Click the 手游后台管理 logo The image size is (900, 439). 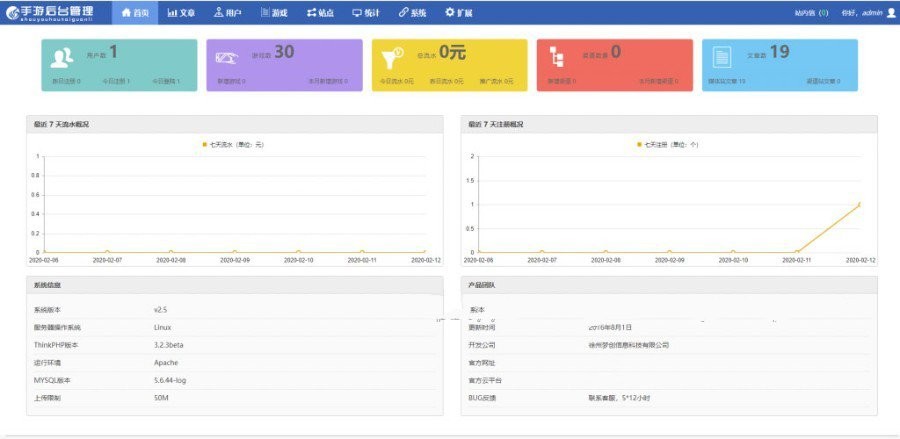pos(49,12)
